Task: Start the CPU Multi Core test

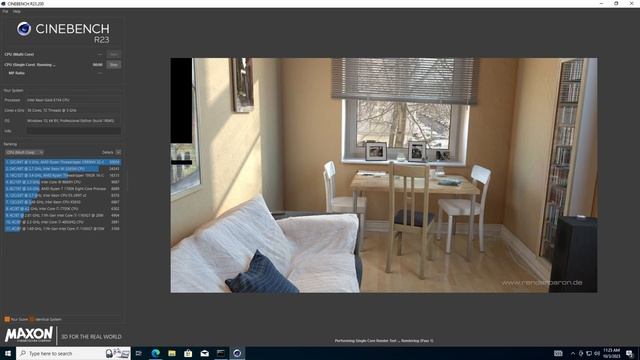Action: pyautogui.click(x=113, y=54)
